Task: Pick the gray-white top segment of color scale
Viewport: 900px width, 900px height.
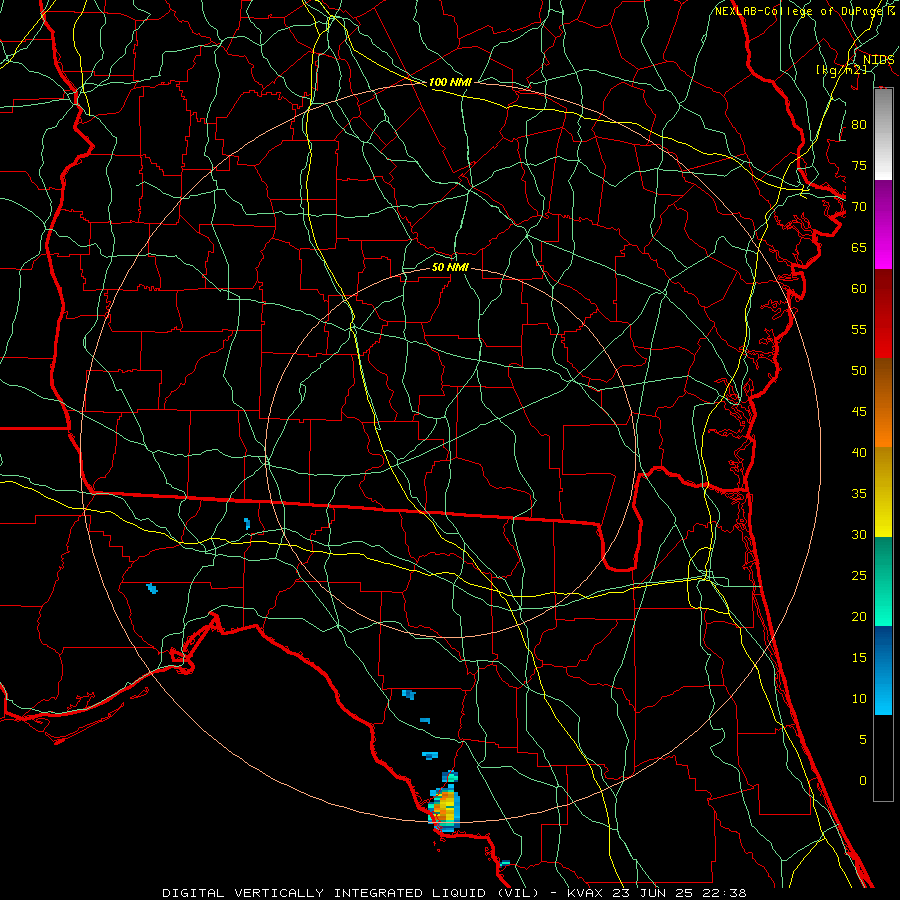Action: click(883, 134)
